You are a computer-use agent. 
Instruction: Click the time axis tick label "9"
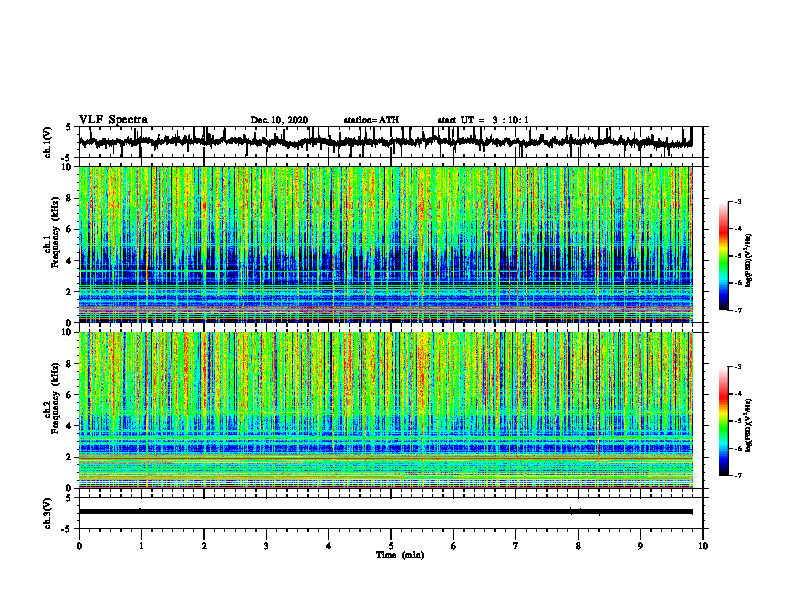click(640, 546)
